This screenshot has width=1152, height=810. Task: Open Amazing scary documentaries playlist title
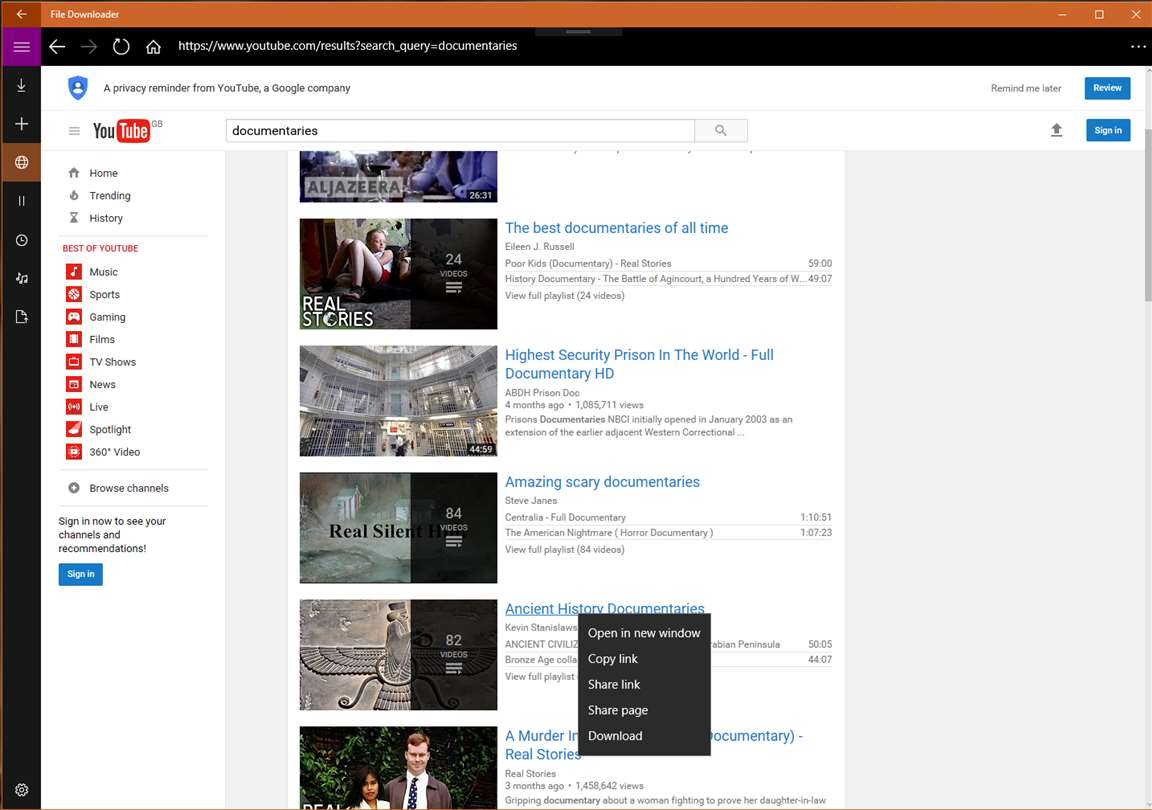[602, 482]
